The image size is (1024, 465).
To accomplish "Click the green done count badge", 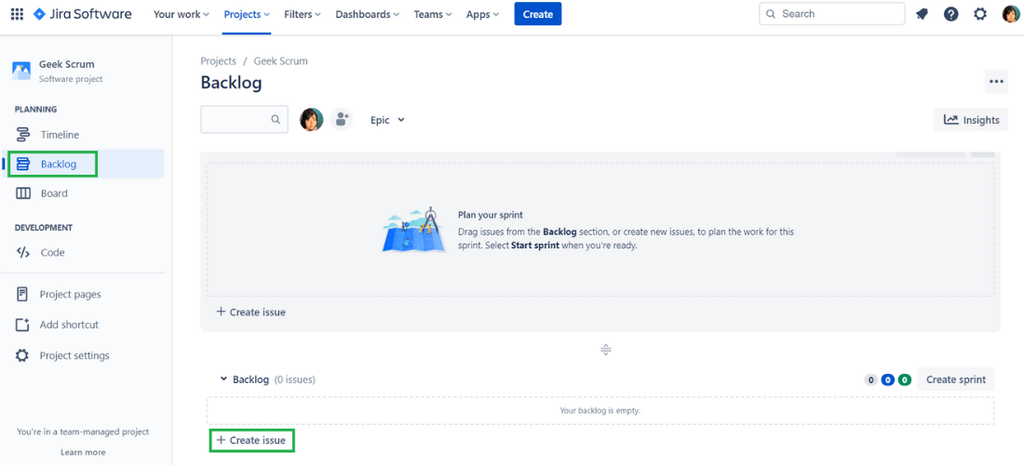I will (x=904, y=379).
